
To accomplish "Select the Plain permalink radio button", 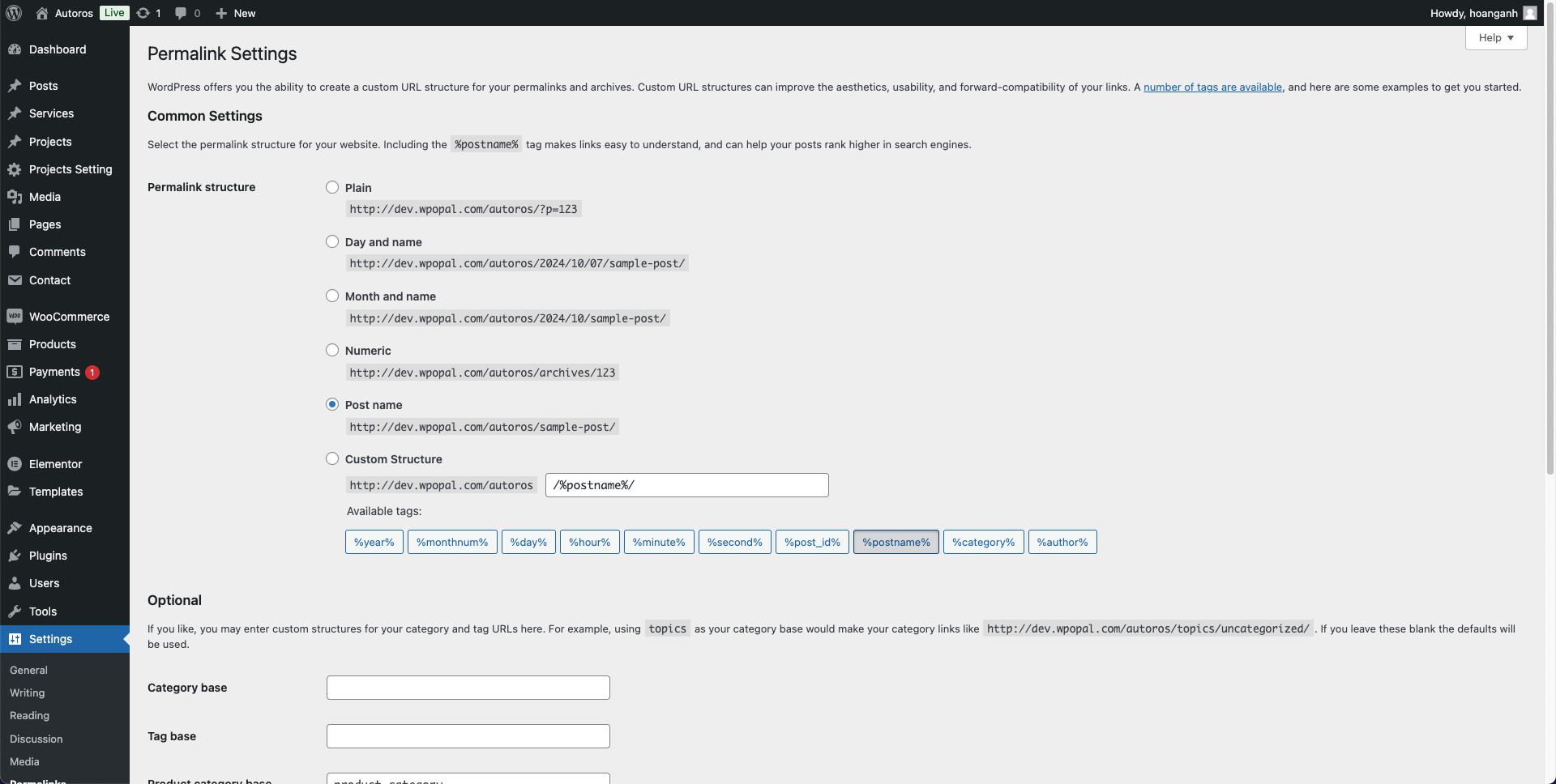I will click(332, 187).
